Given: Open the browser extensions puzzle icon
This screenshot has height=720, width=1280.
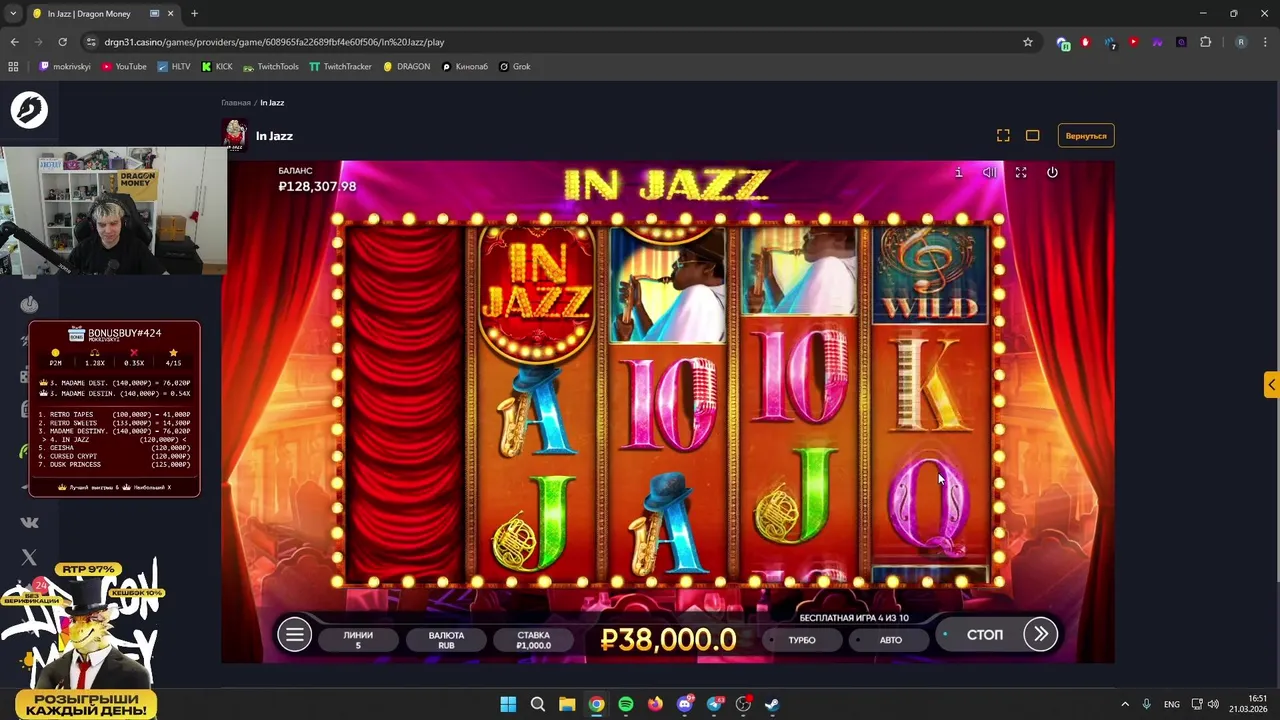Looking at the screenshot, I should click(x=1205, y=42).
